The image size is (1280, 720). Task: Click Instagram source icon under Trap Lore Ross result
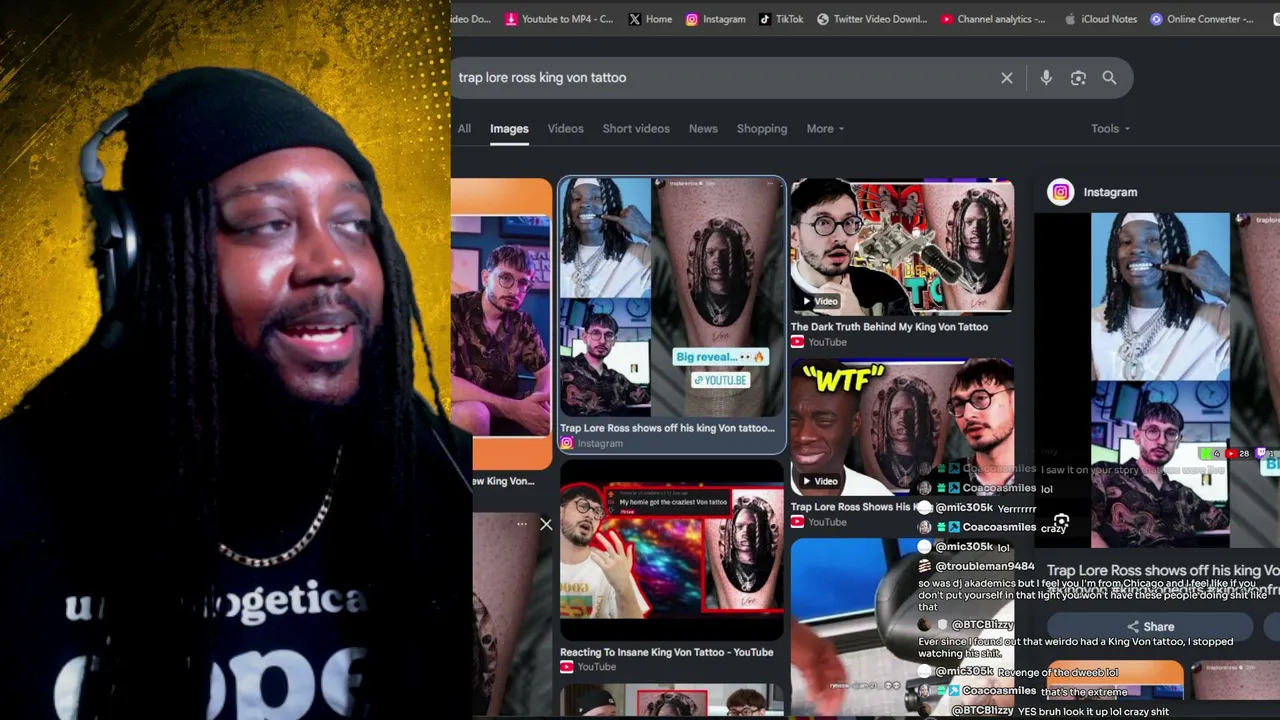567,444
